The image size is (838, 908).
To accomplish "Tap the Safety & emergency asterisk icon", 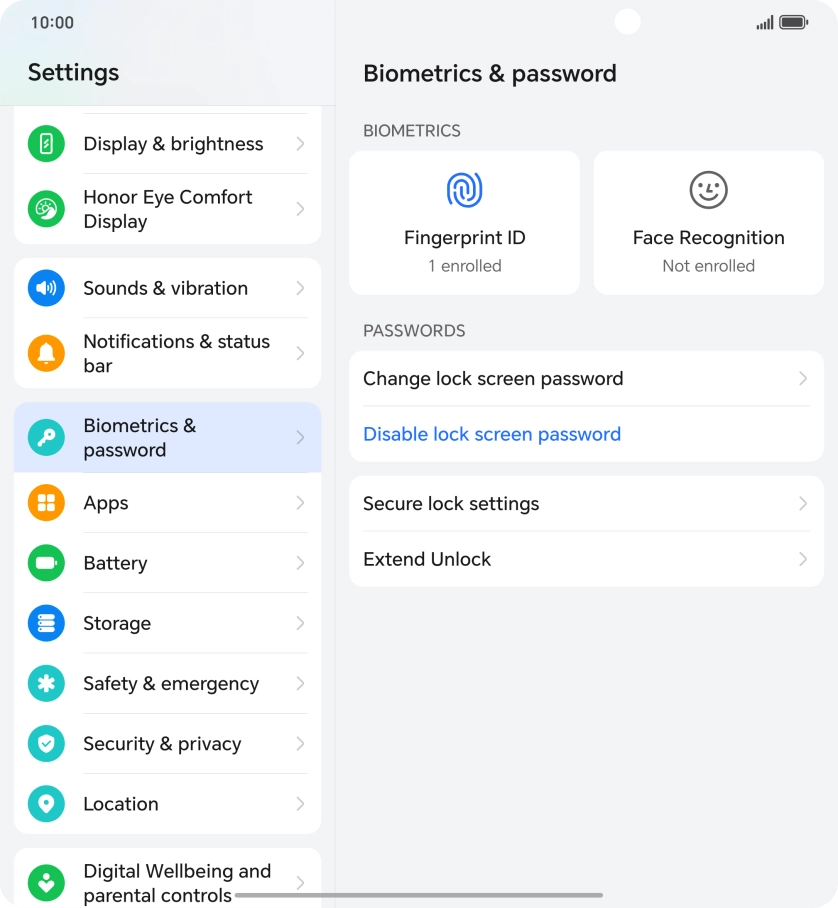I will click(46, 683).
